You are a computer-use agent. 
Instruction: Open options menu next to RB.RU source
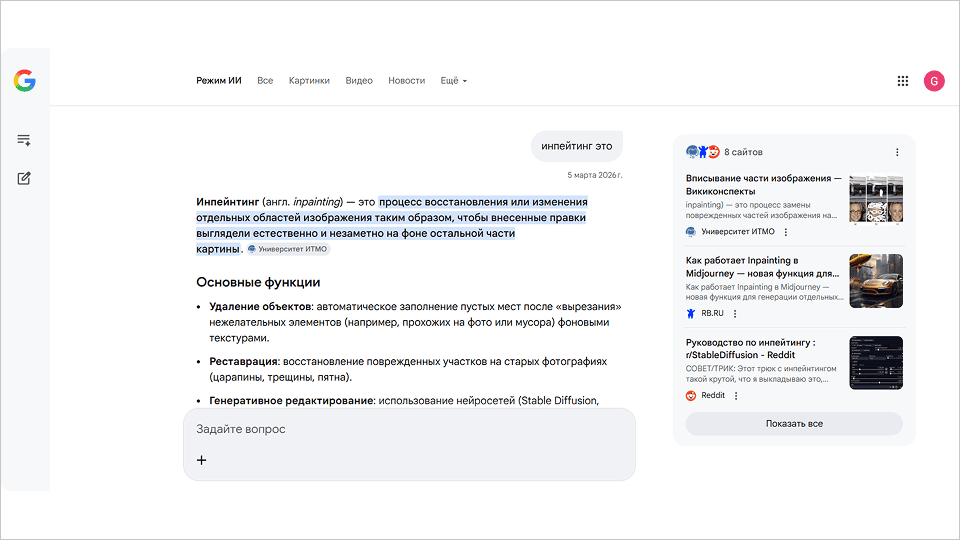coord(735,313)
